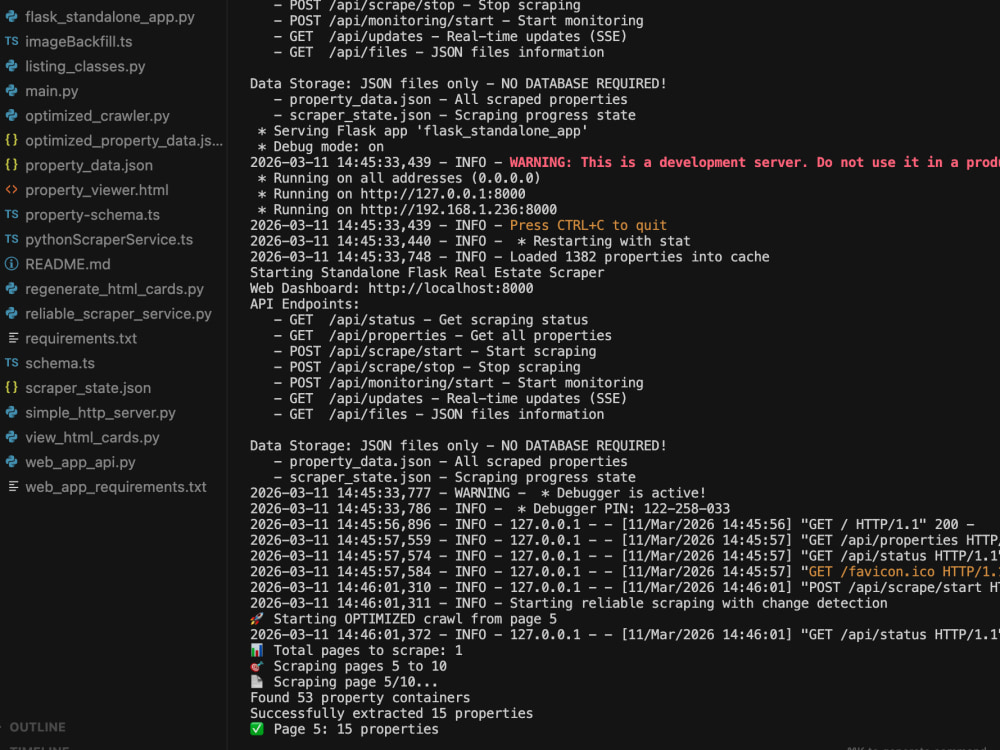The height and width of the screenshot is (750, 1000).
Task: Click 'Starting Standalone Flask Real Estate Scraper' line
Action: coord(427,273)
